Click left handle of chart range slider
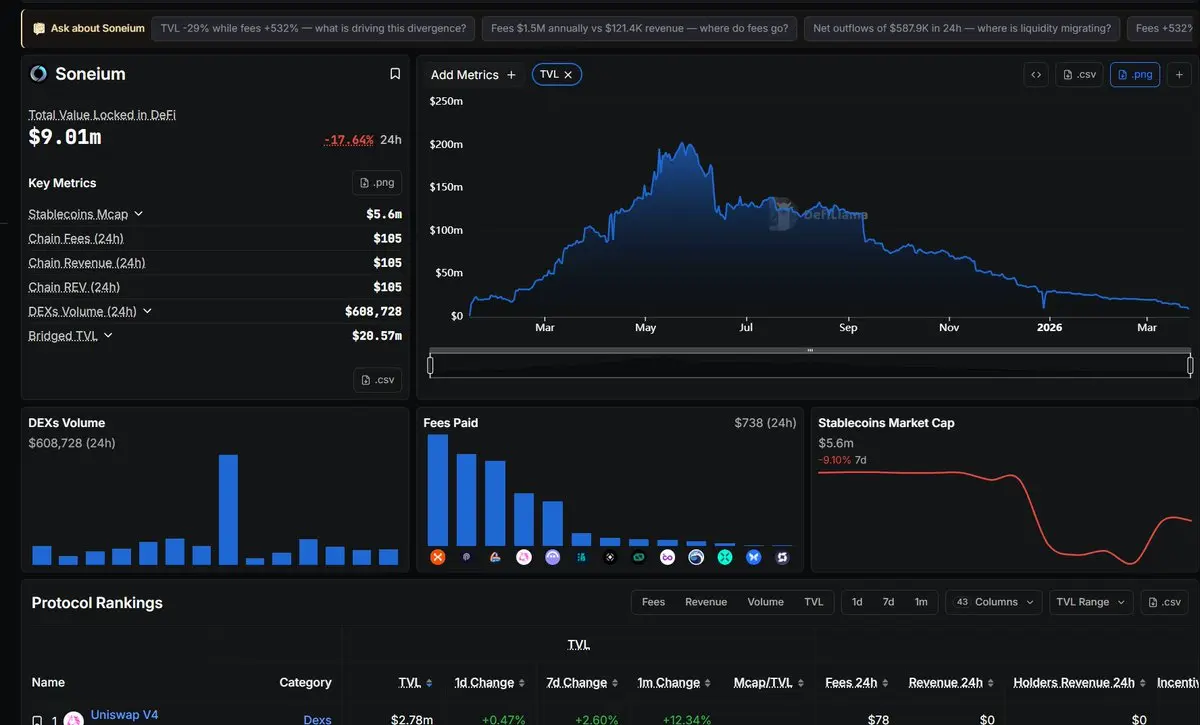The image size is (1200, 725). click(x=431, y=366)
